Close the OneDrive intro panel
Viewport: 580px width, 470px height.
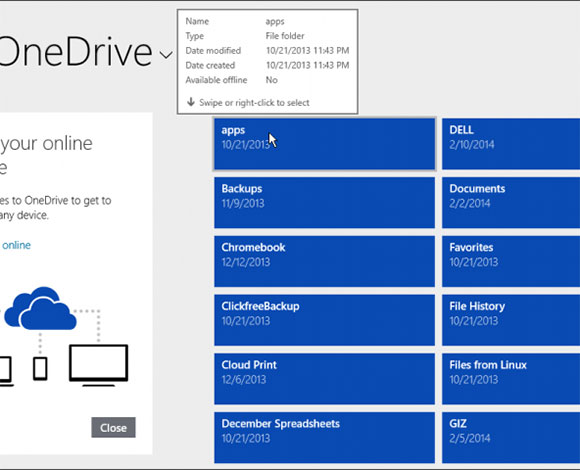click(x=113, y=427)
